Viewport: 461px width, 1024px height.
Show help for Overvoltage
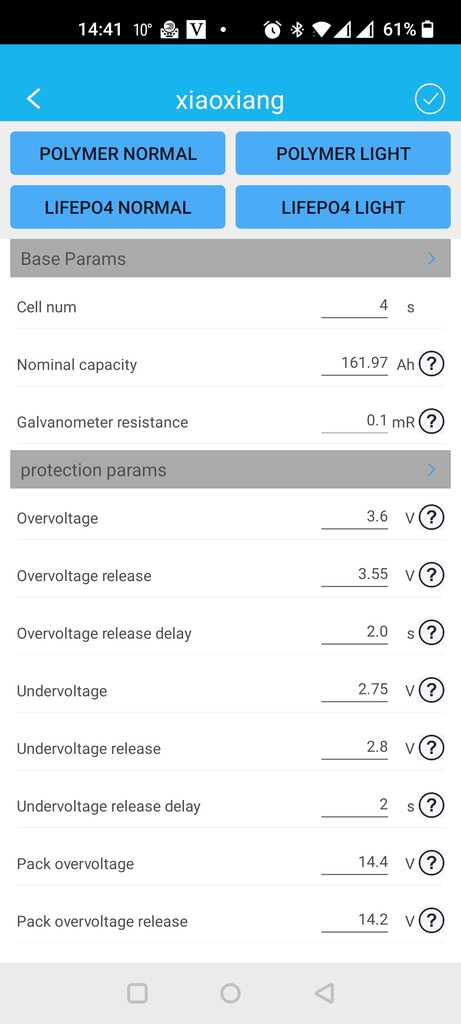(431, 517)
